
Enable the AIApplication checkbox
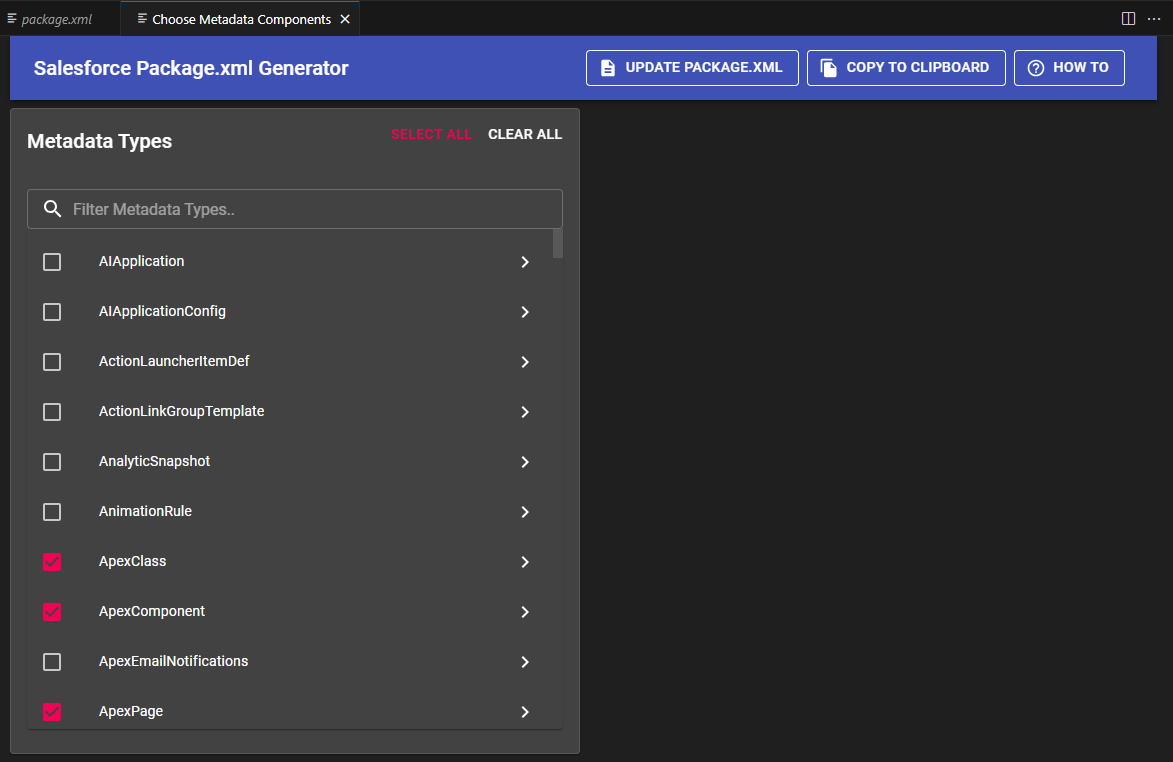coord(52,262)
